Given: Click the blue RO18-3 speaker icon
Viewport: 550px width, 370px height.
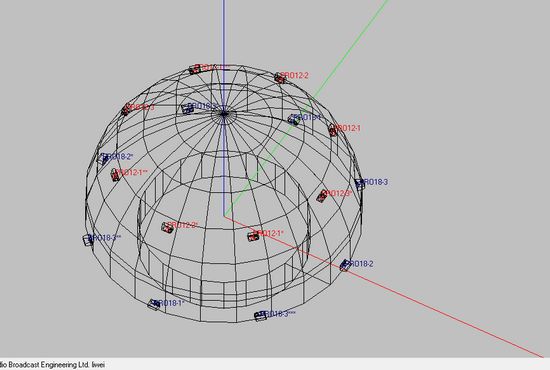Looking at the screenshot, I should pos(360,184).
